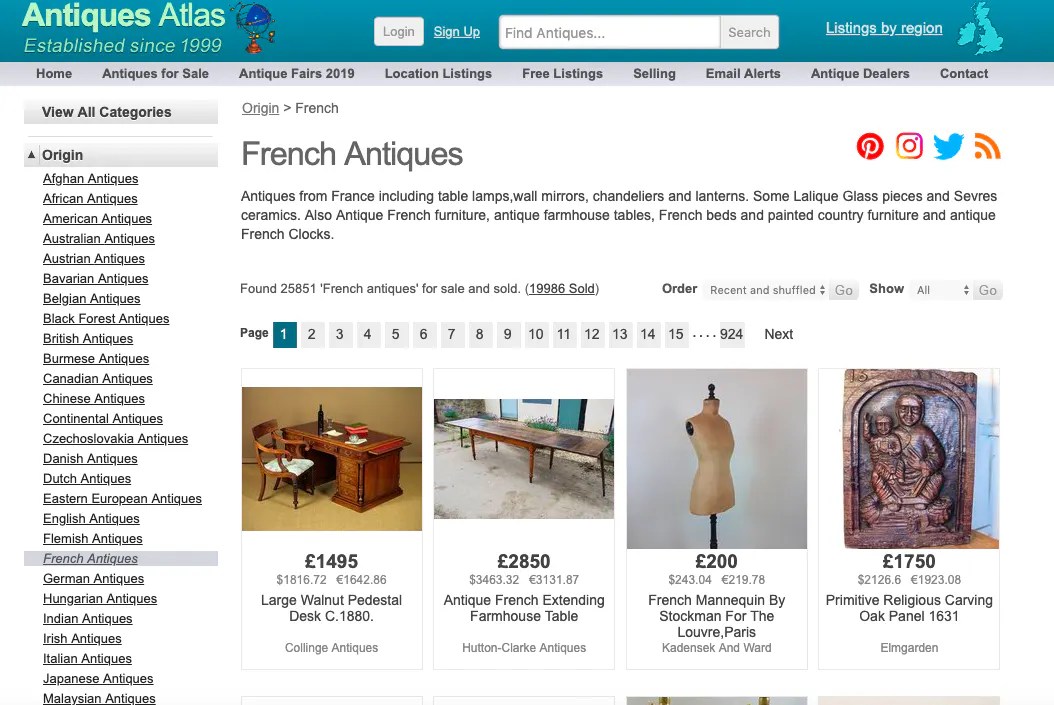Open the French Mannequin By Stockman thumbnail

(x=716, y=459)
